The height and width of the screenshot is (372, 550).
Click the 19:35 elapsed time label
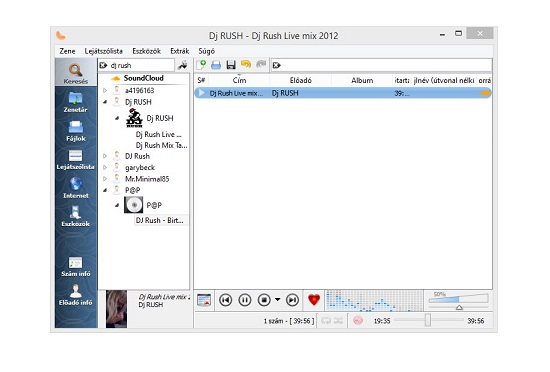(382, 321)
